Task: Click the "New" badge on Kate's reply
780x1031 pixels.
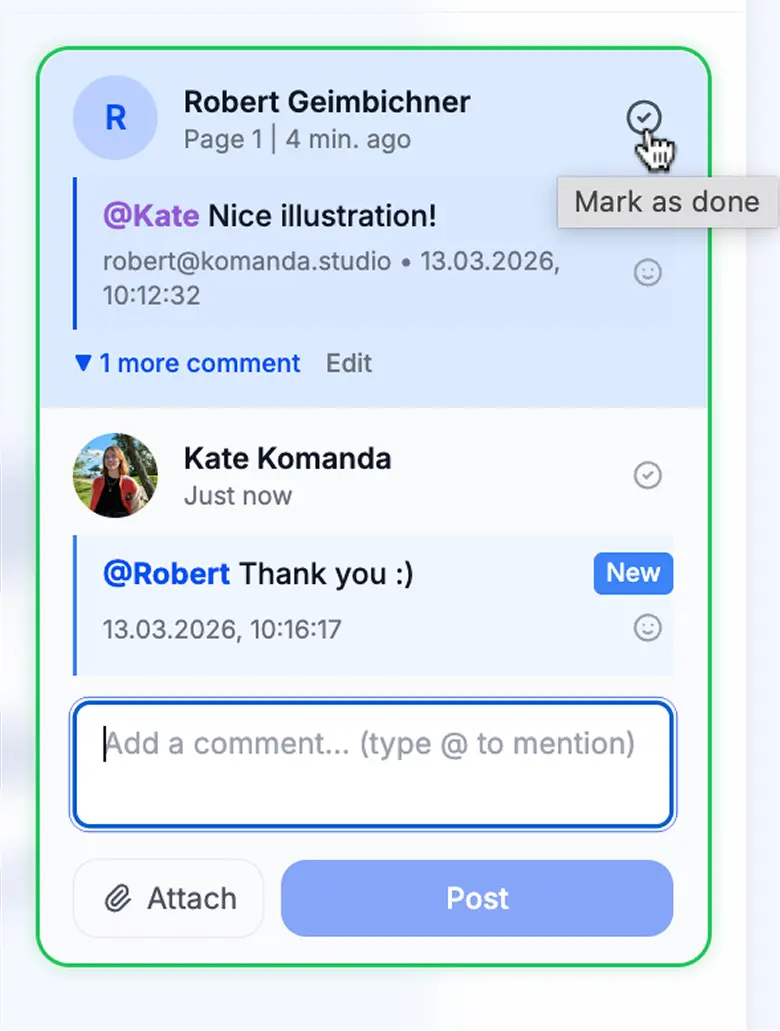Action: tap(633, 573)
